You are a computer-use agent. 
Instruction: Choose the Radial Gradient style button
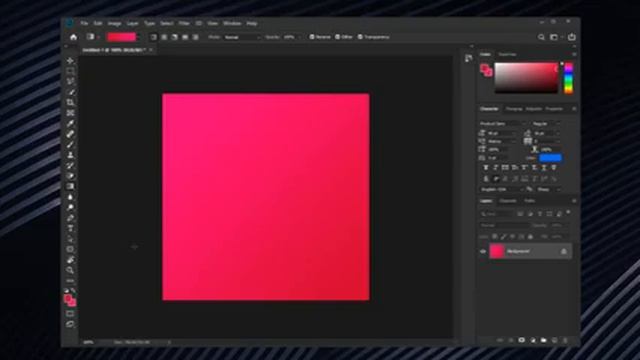coord(164,37)
